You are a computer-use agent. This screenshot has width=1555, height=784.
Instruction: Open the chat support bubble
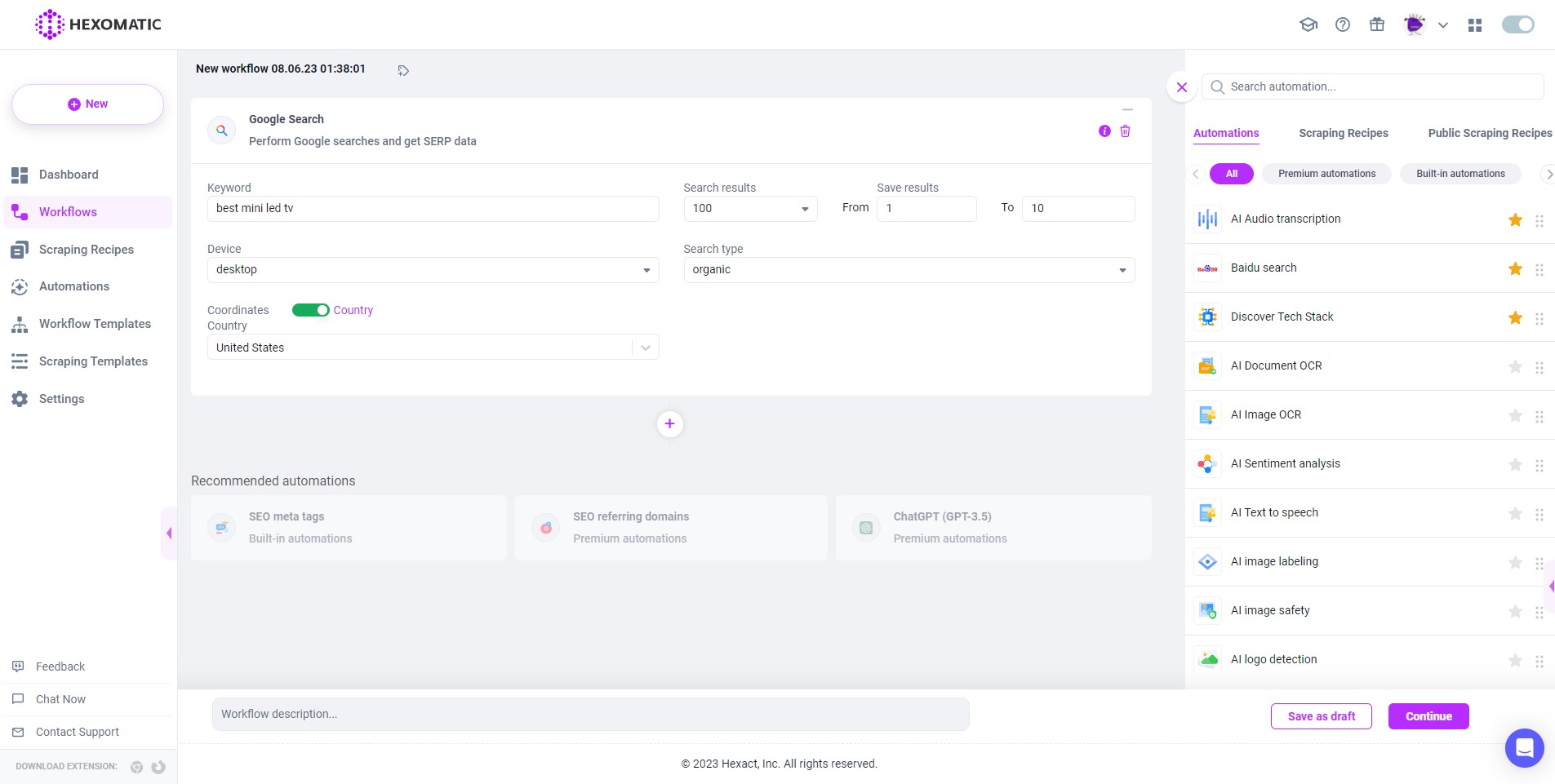[x=1523, y=747]
